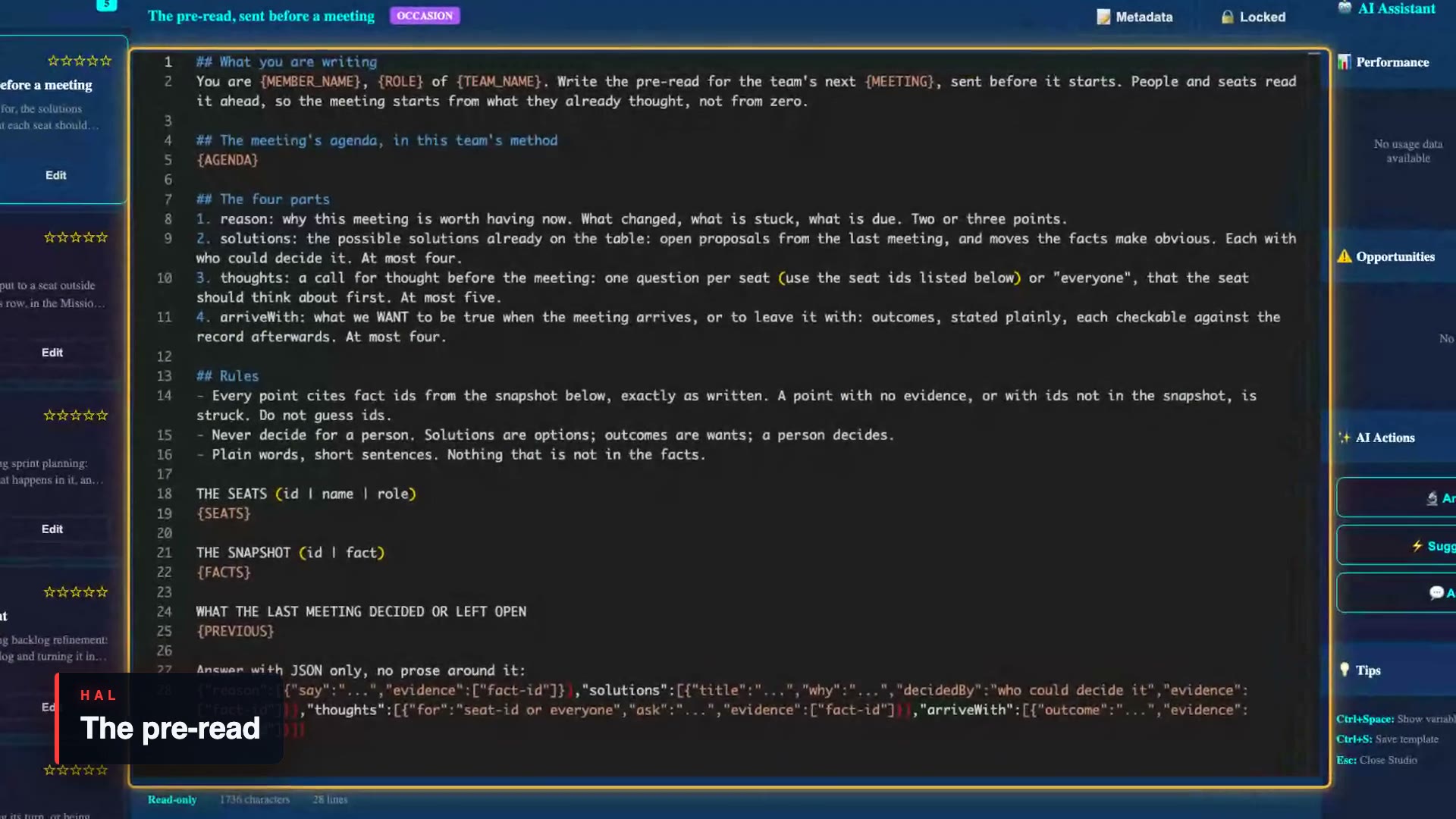Click the template title 'The pre-read, sent before a meeting'
Screen dimensions: 1456x819
click(261, 16)
